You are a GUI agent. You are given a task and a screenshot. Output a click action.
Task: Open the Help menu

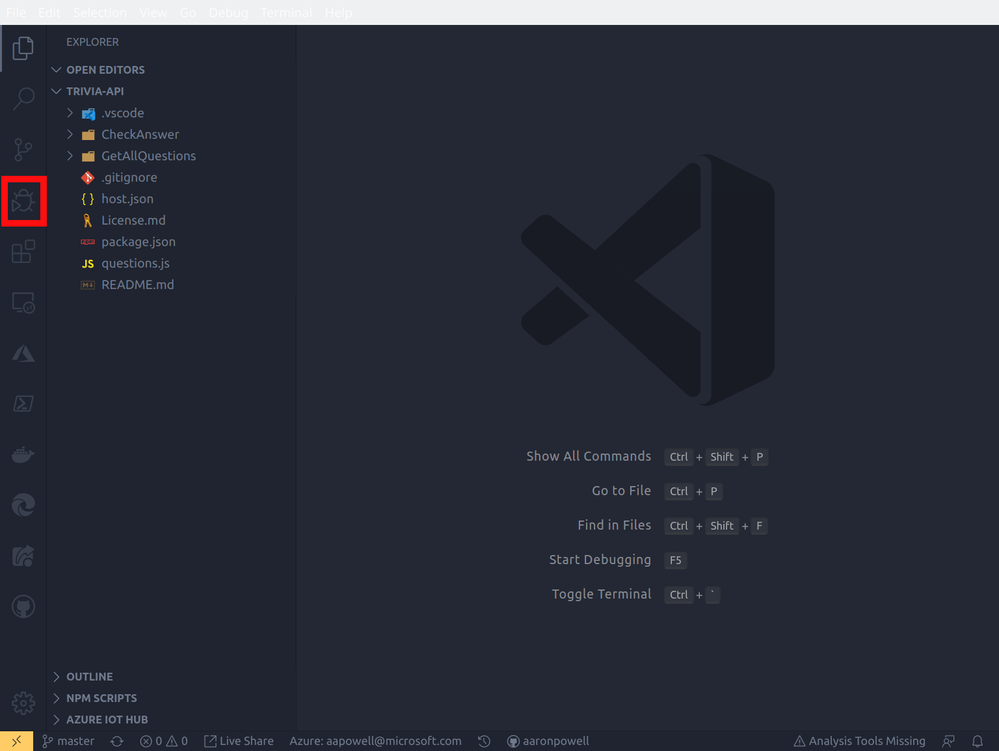(x=338, y=12)
